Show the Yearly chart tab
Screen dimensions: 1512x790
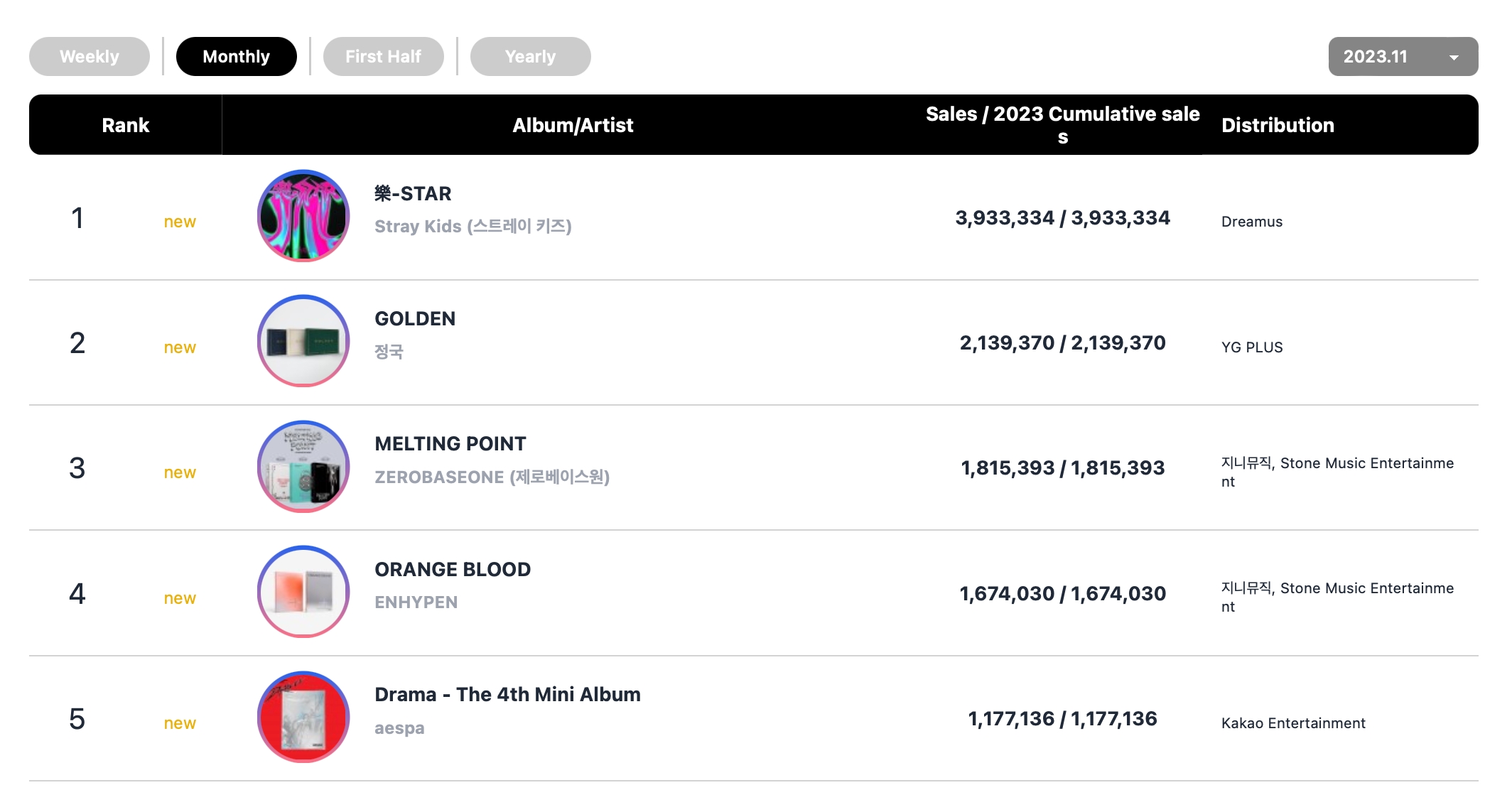click(531, 57)
